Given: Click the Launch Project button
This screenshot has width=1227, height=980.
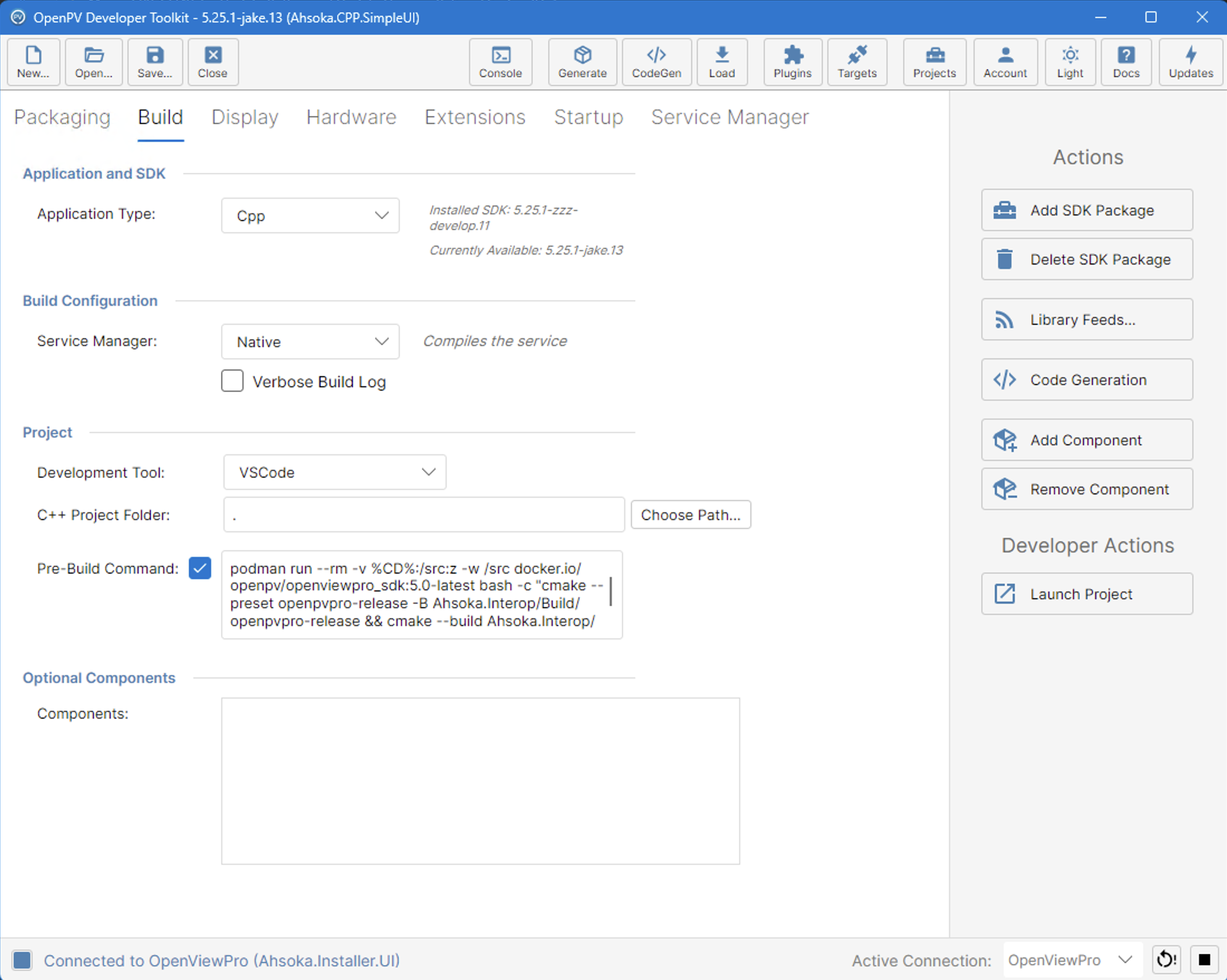Looking at the screenshot, I should 1087,594.
